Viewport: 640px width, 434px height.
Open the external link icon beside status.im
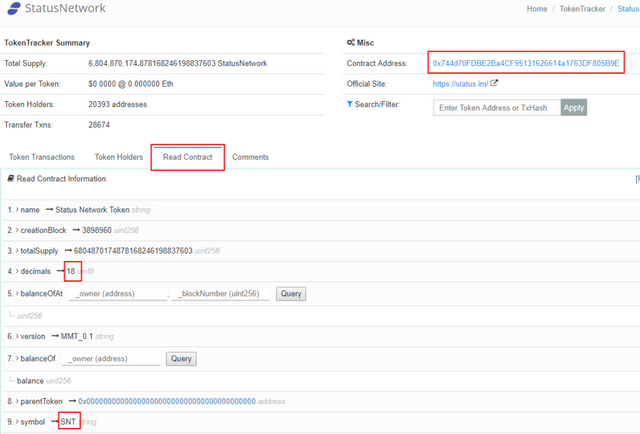494,83
